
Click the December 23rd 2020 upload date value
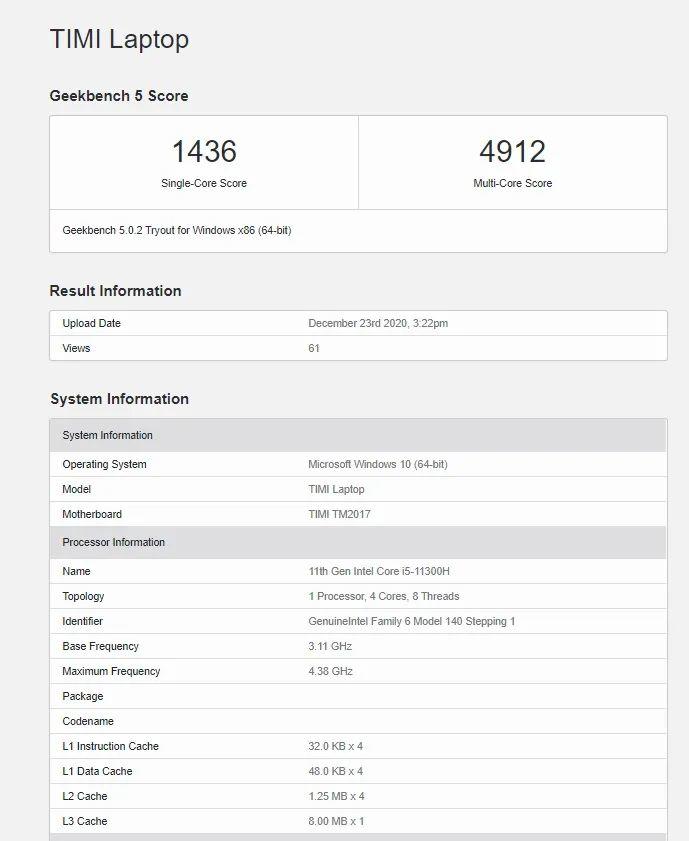pyautogui.click(x=378, y=324)
